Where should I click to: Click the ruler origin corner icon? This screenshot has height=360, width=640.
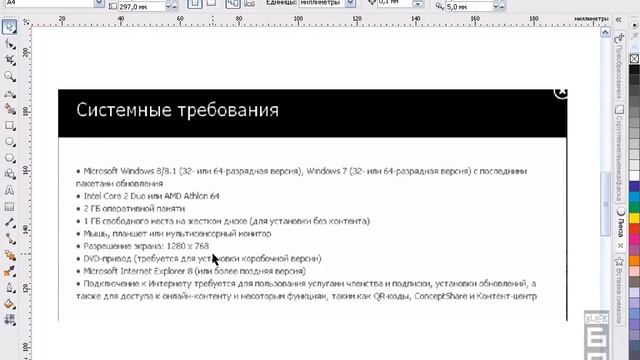tap(26, 22)
